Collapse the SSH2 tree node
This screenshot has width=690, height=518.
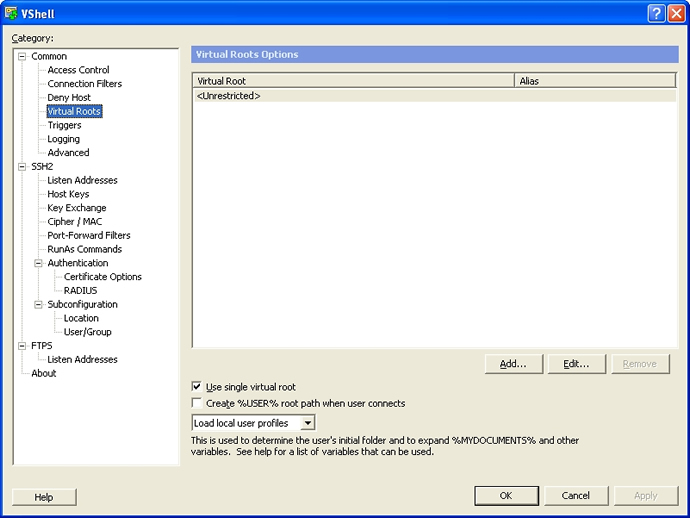[22, 166]
